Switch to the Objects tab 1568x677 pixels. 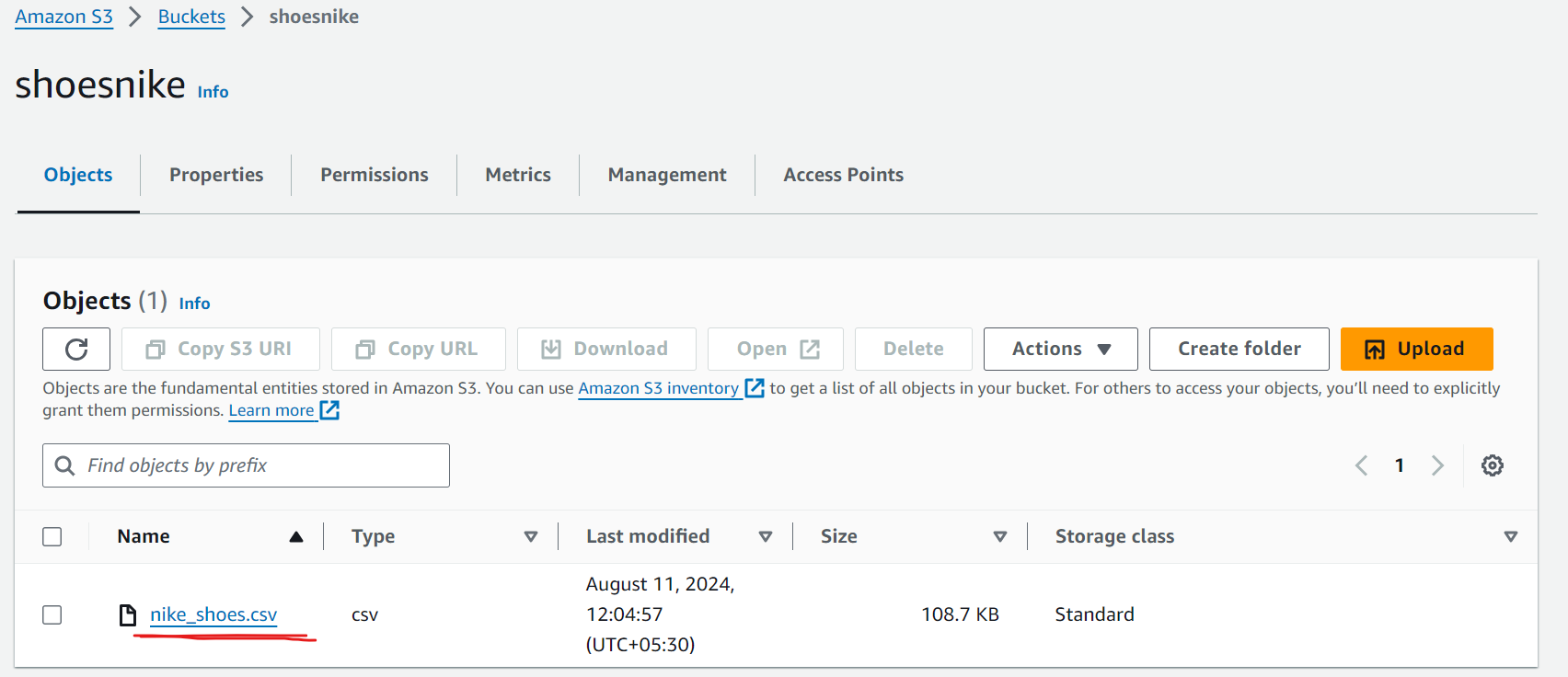[78, 175]
